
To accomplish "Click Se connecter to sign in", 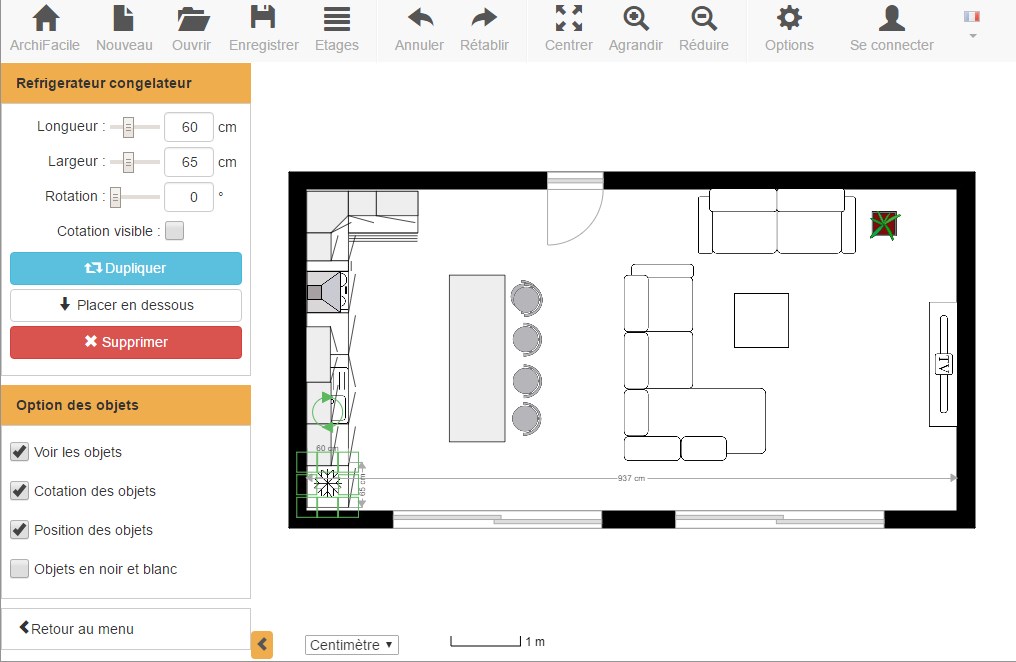I will tap(890, 28).
